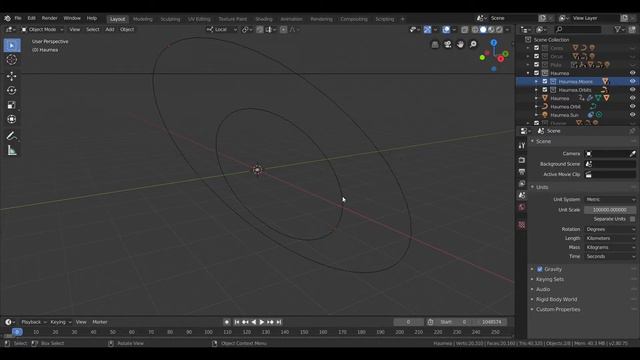
Task: Click the Unit Scale value field
Action: pyautogui.click(x=610, y=210)
